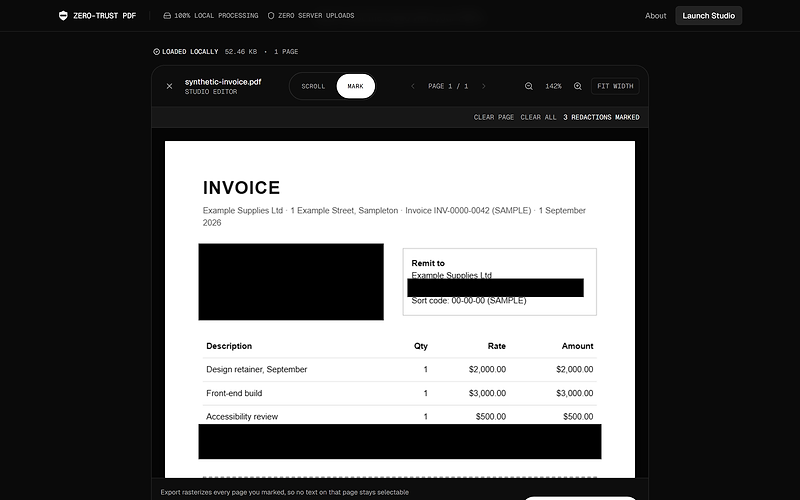Screen dimensions: 800x500
Task: Click the 142% zoom level value
Action: click(553, 86)
